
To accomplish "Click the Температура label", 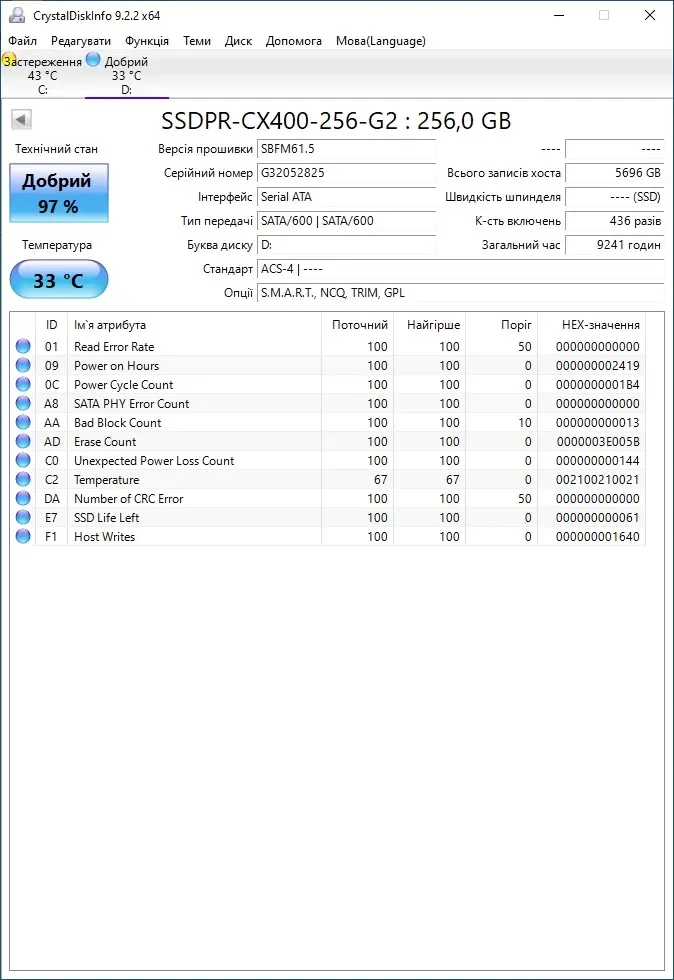I will [x=57, y=245].
